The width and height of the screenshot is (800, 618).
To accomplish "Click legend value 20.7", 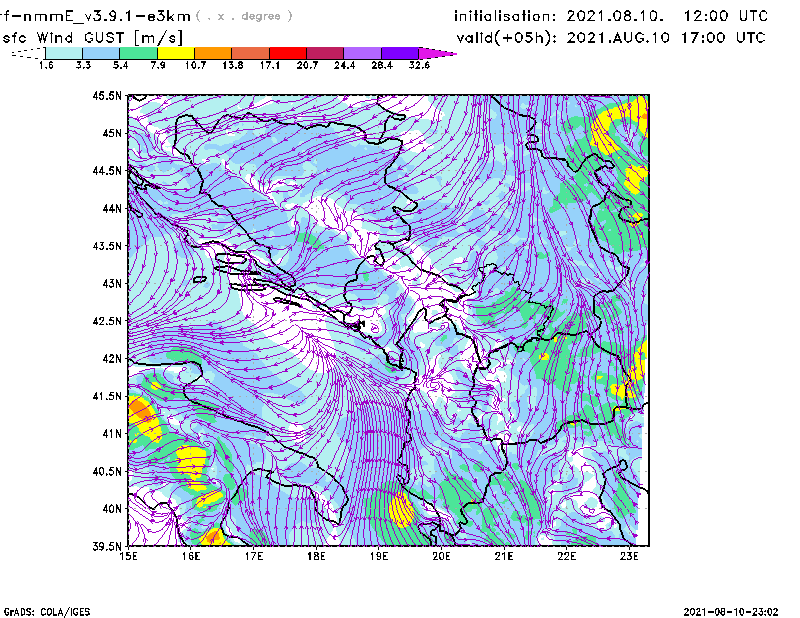I will pyautogui.click(x=307, y=65).
